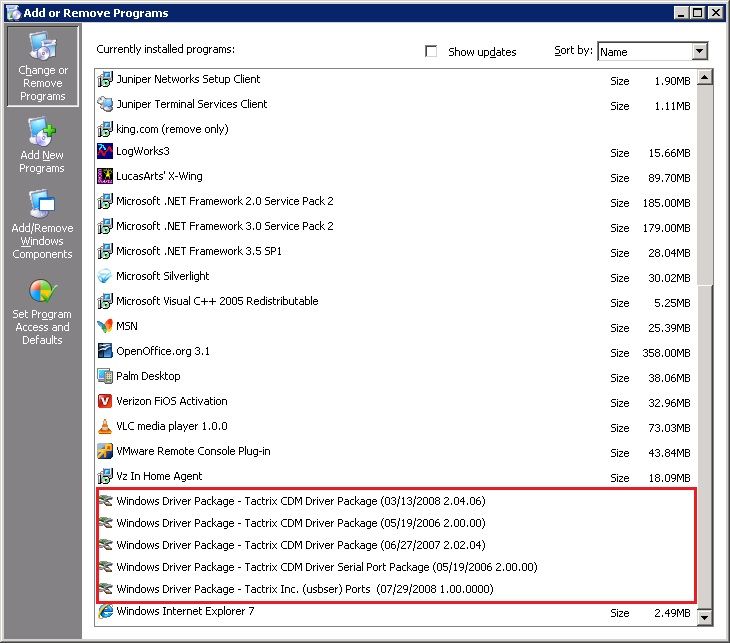730x643 pixels.
Task: Click the LogWorks3 icon
Action: [x=106, y=151]
